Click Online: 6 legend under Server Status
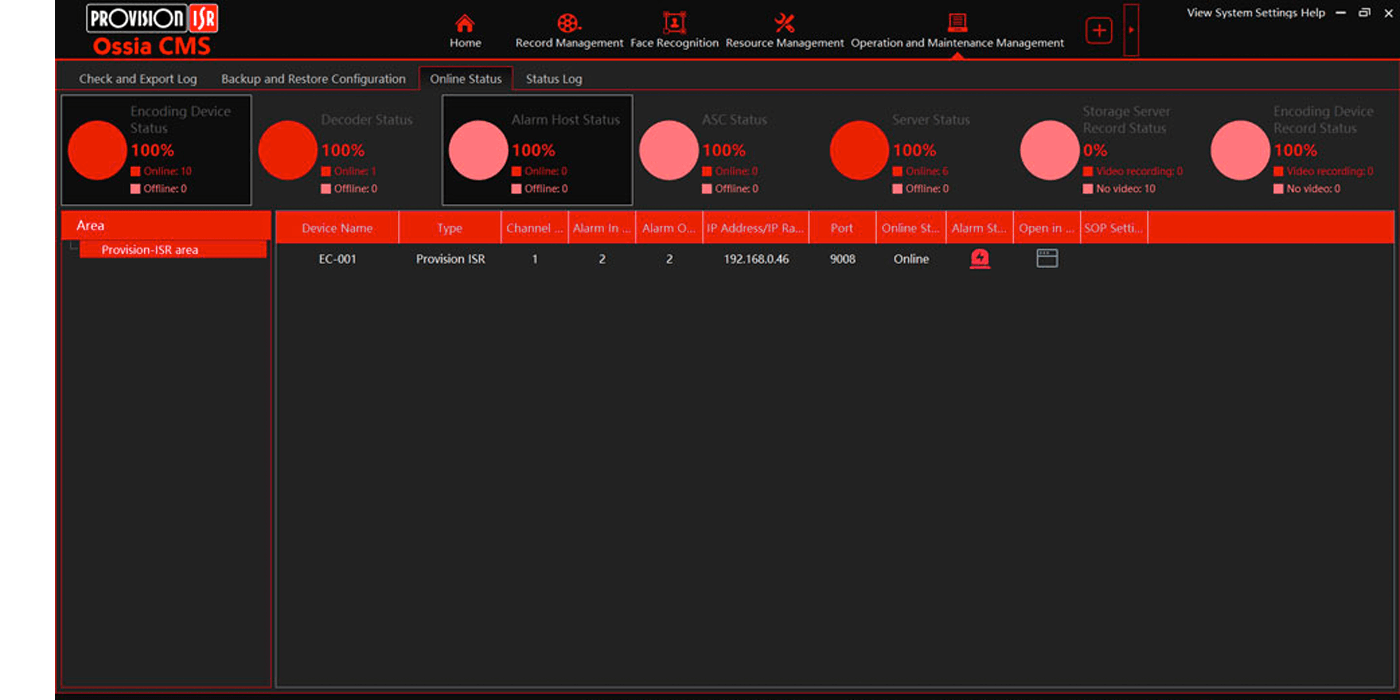 pyautogui.click(x=920, y=171)
